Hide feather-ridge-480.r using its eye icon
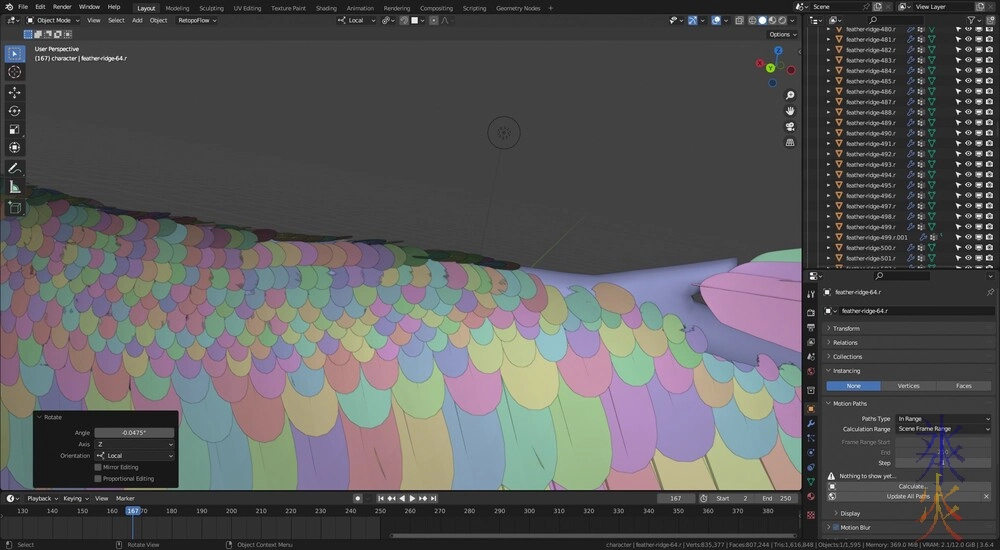 pos(967,29)
